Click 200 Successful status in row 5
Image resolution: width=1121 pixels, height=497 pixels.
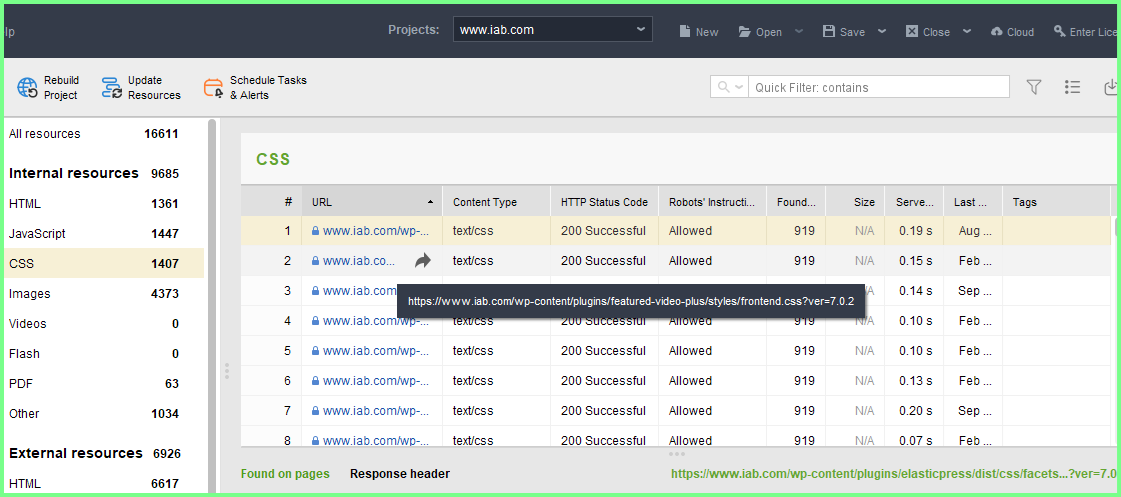click(603, 351)
